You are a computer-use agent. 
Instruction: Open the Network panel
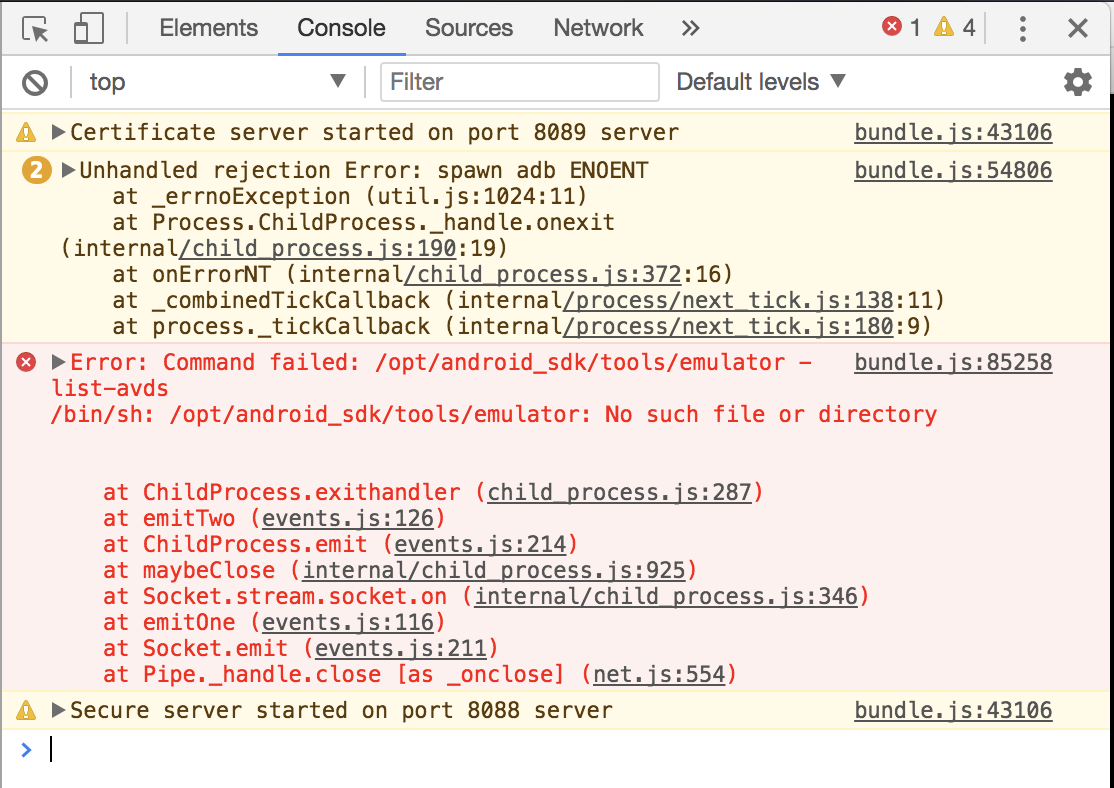(x=597, y=28)
